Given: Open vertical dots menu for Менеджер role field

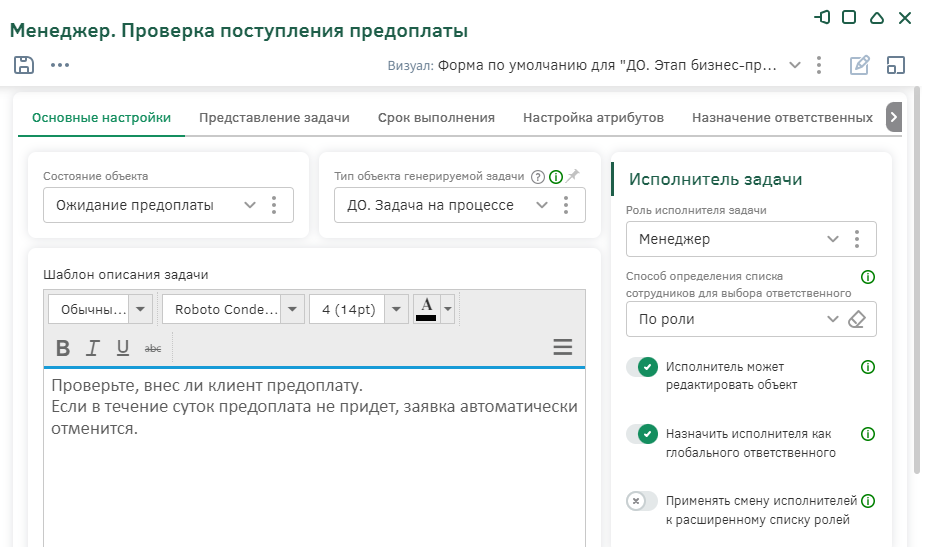Looking at the screenshot, I should [x=857, y=239].
